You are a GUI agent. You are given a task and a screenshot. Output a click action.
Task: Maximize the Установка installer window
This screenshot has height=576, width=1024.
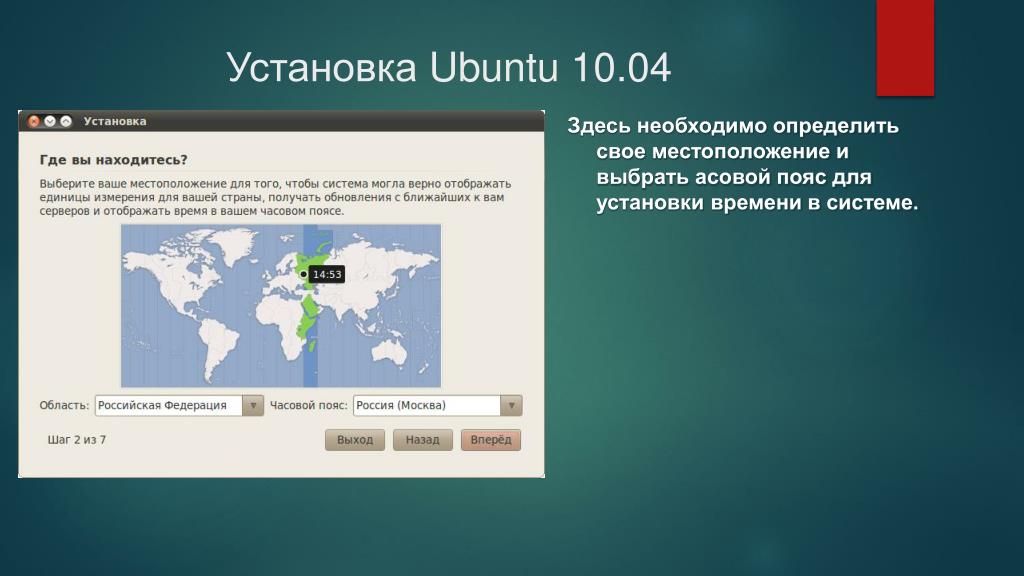pyautogui.click(x=66, y=121)
